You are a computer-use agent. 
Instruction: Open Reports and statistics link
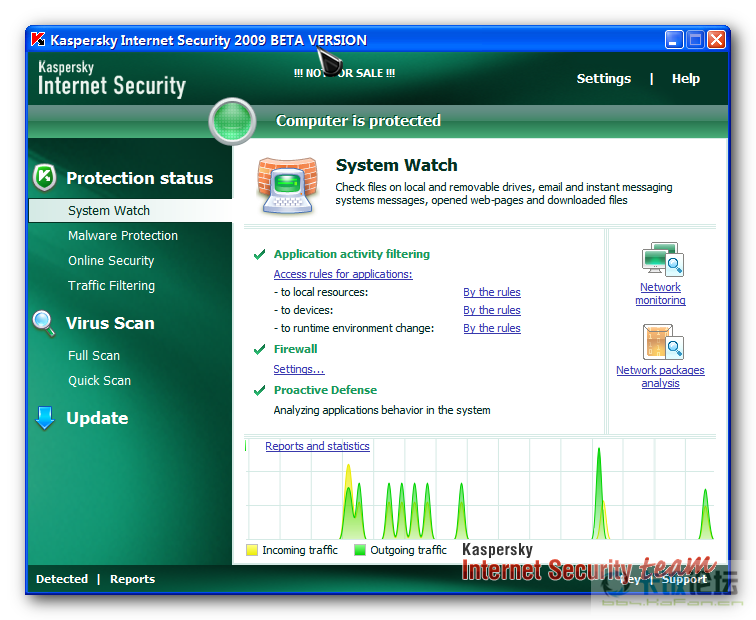click(317, 446)
